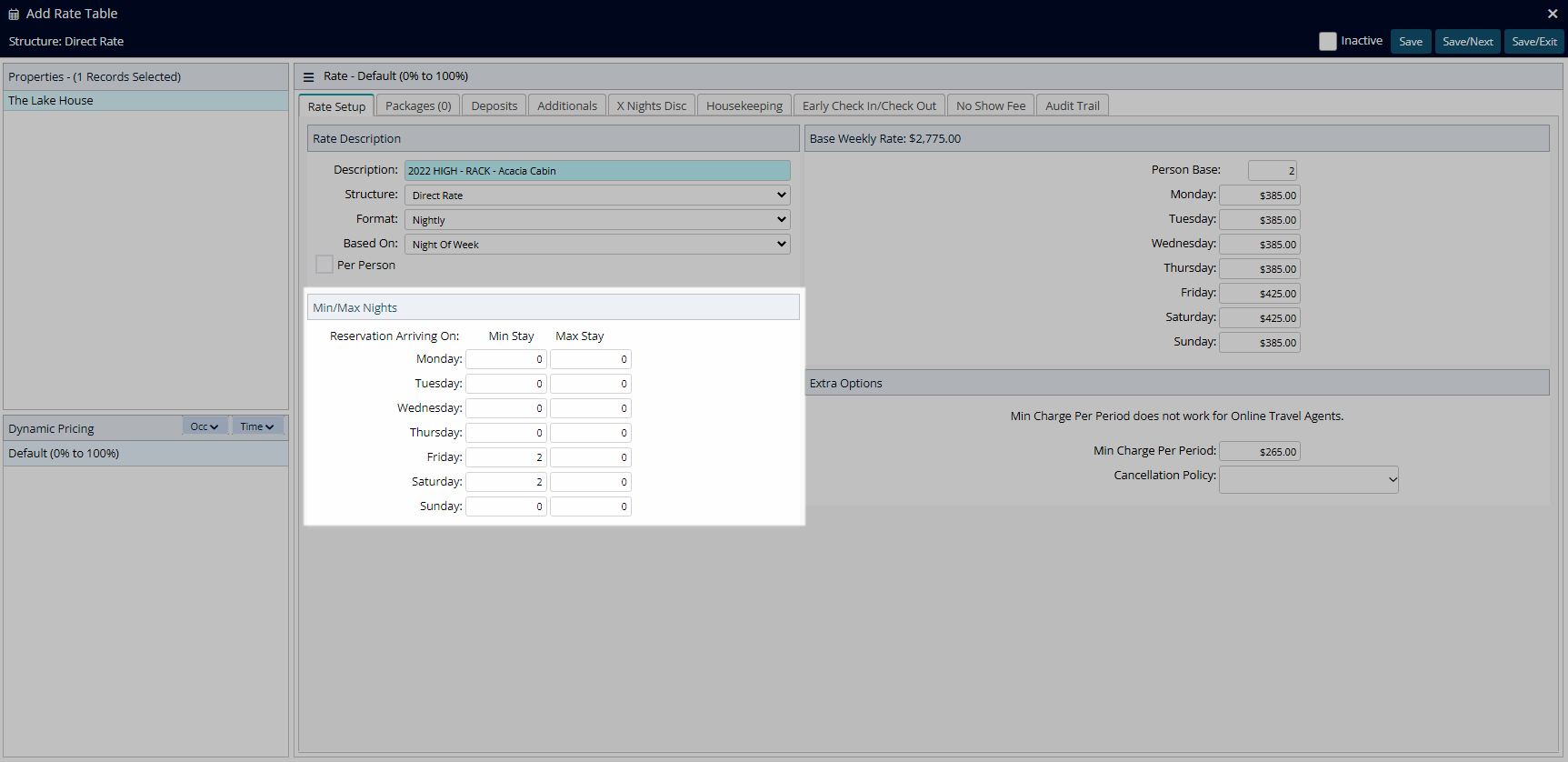Click the Saturday rate field showing $425.00
The image size is (1568, 762).
pyautogui.click(x=1260, y=318)
